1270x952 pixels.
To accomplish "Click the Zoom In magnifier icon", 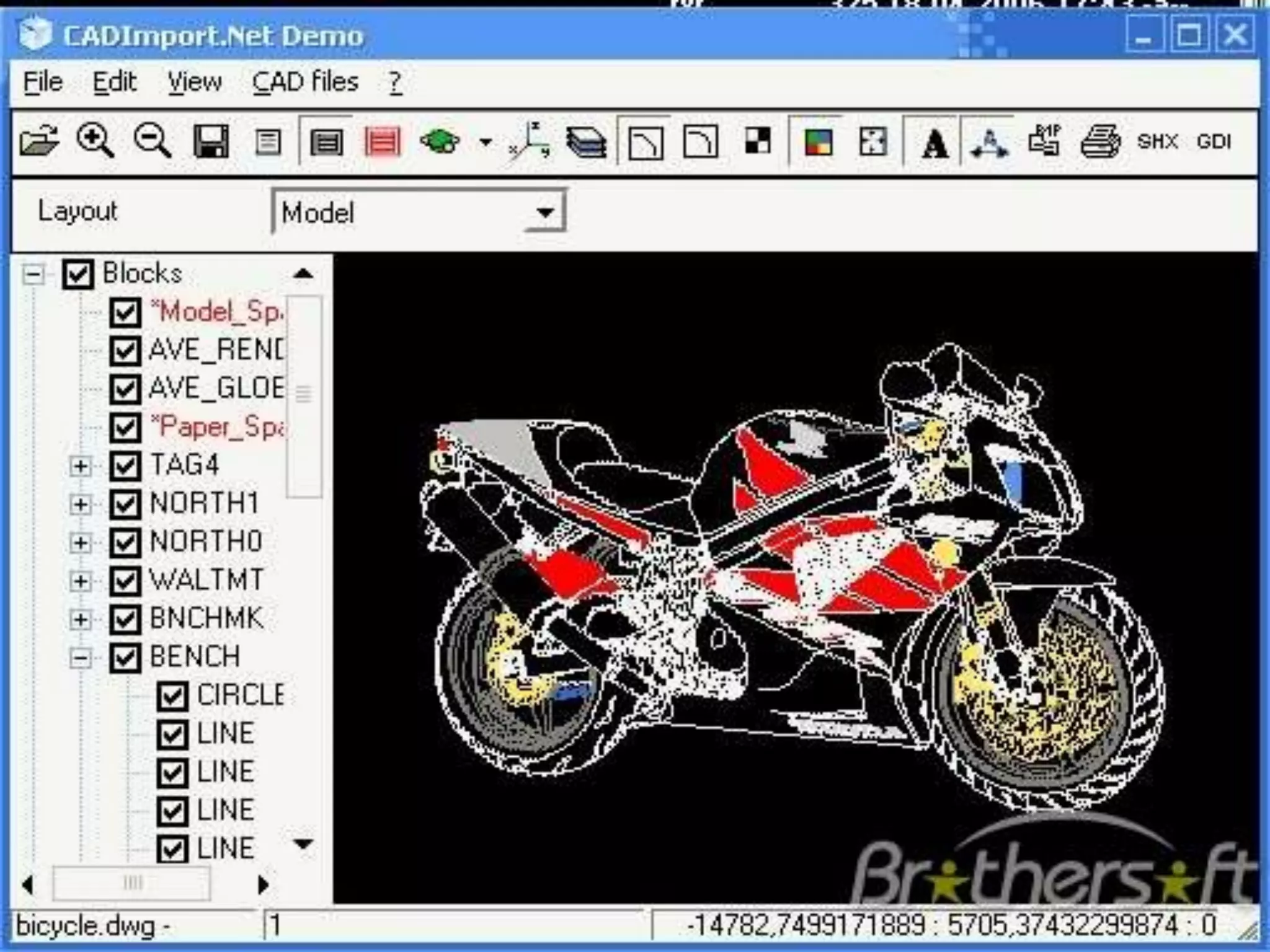I will [x=95, y=141].
